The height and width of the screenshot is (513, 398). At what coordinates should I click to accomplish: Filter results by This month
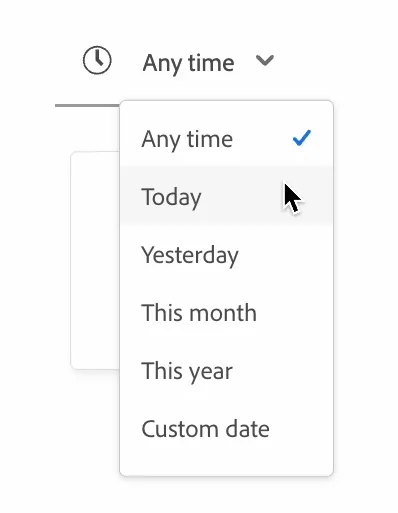226,313
